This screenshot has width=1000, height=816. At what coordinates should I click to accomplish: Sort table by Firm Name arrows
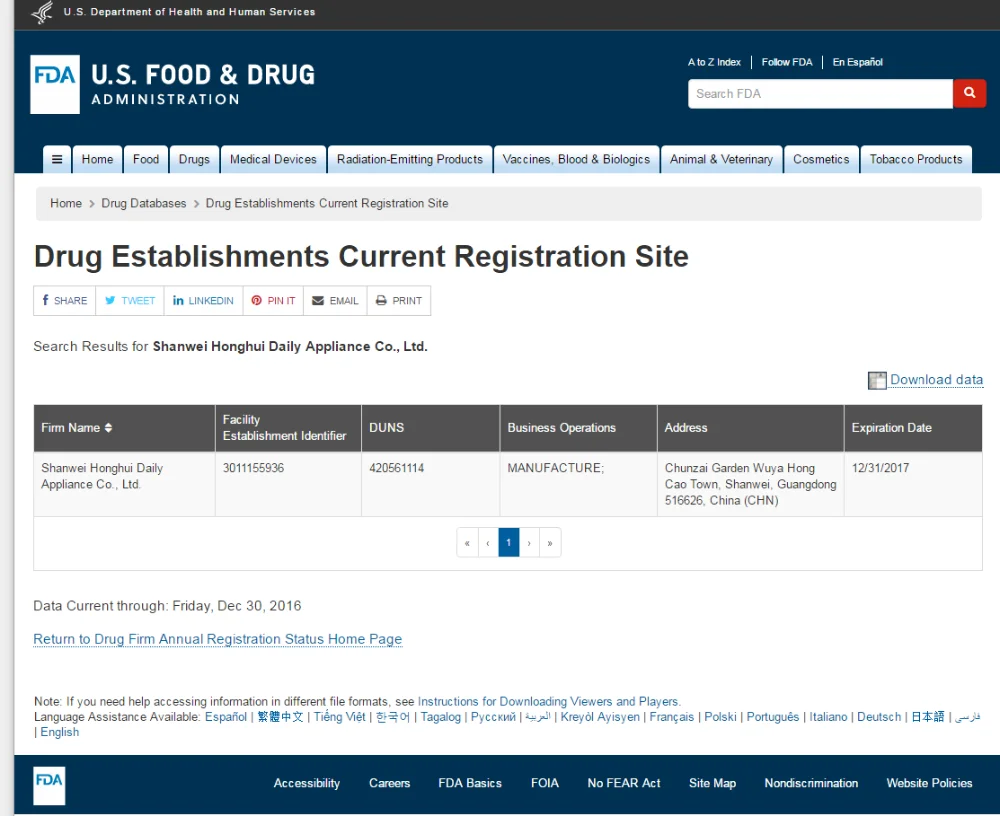[x=108, y=427]
